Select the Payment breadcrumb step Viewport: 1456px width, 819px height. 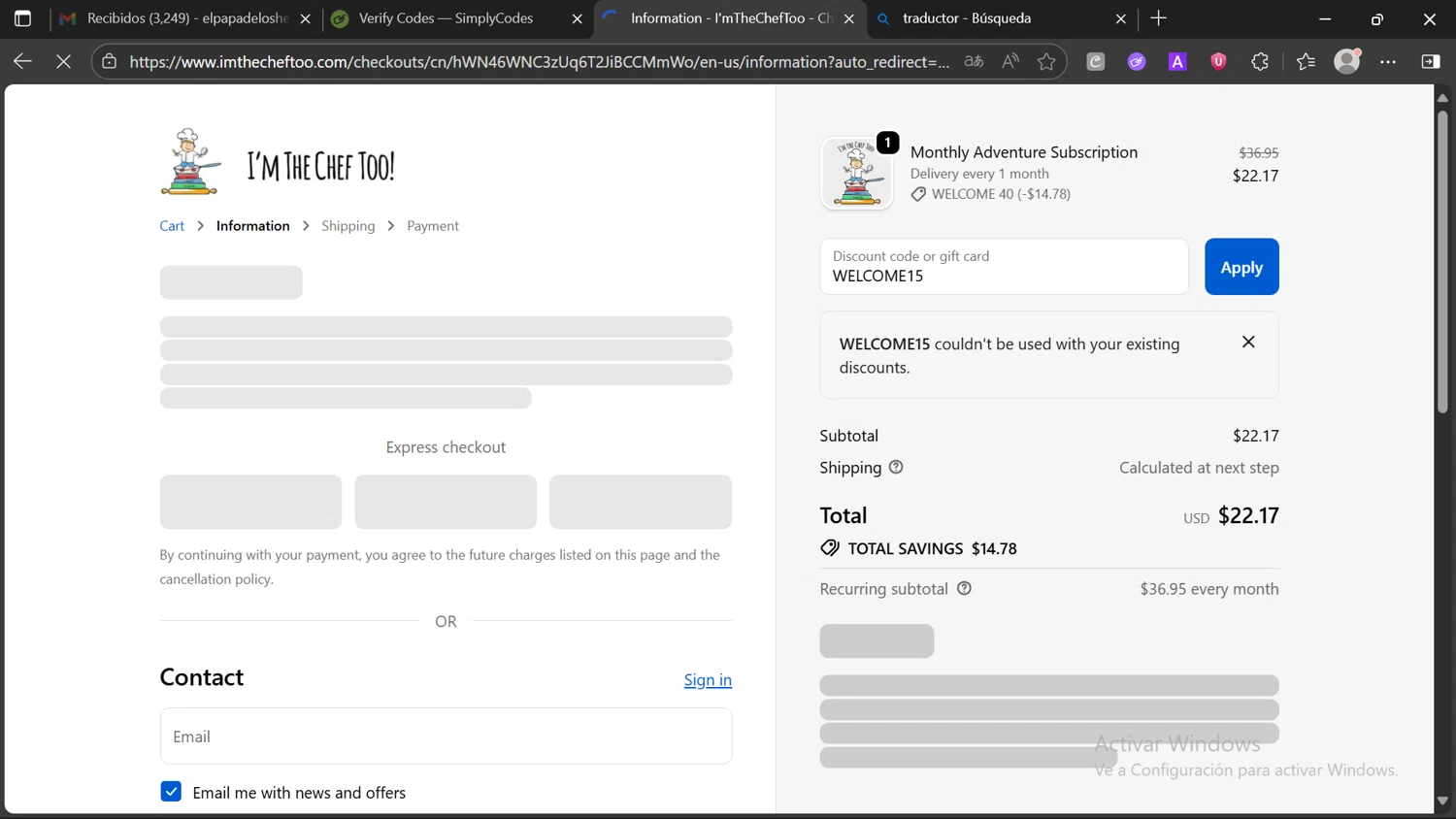point(433,225)
